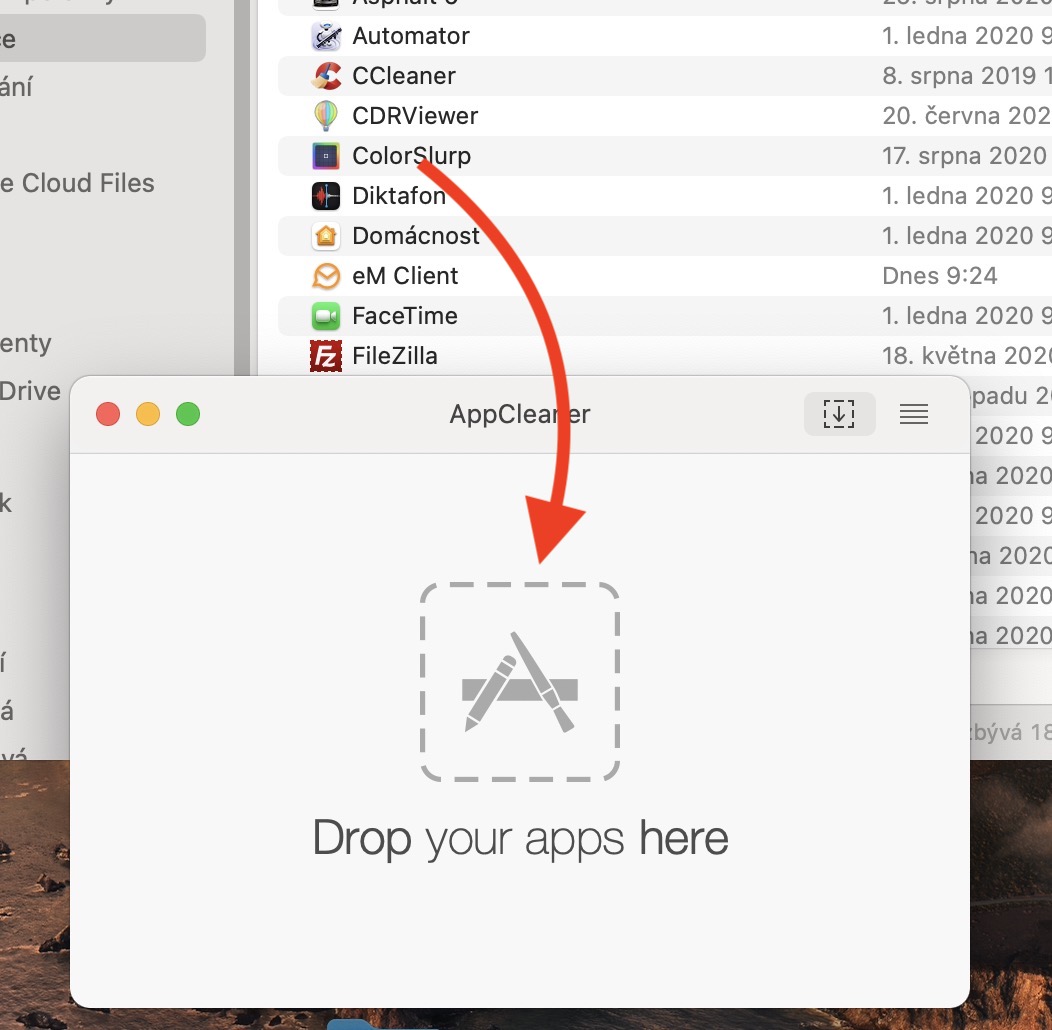This screenshot has height=1030, width=1052.
Task: Open the sidebar item ending in 'enty'
Action: (x=26, y=344)
